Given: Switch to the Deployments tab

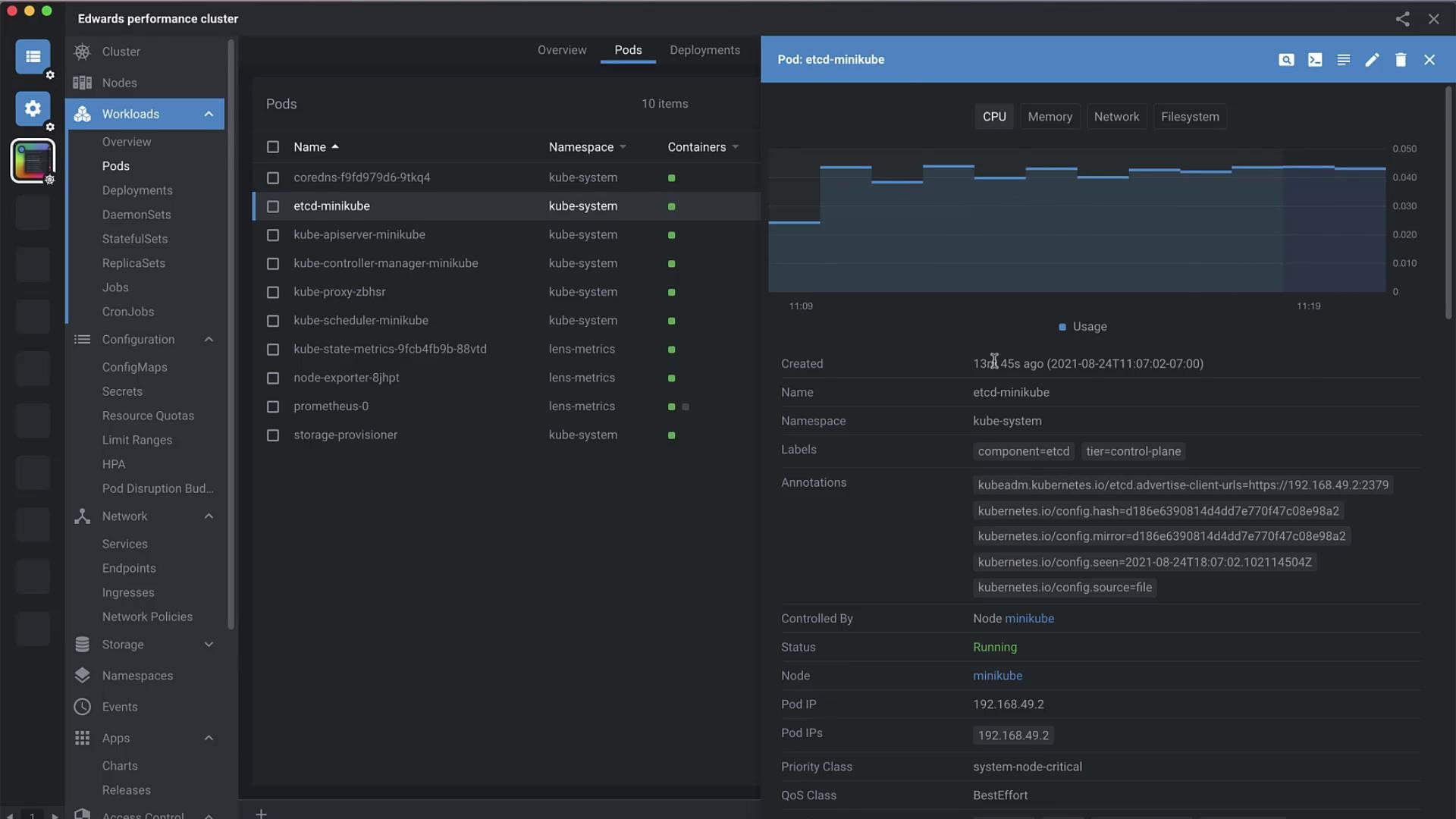Looking at the screenshot, I should [x=704, y=50].
